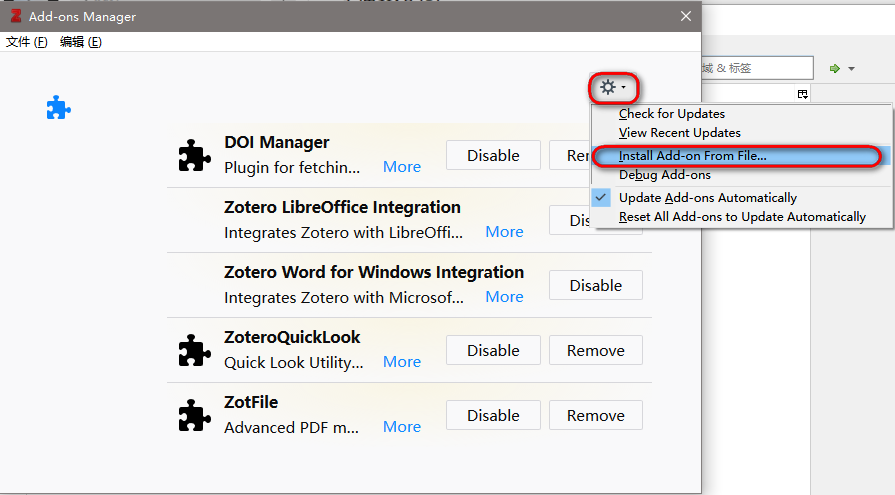Click the search field in Zotero window
The width and height of the screenshot is (895, 495).
pos(757,68)
